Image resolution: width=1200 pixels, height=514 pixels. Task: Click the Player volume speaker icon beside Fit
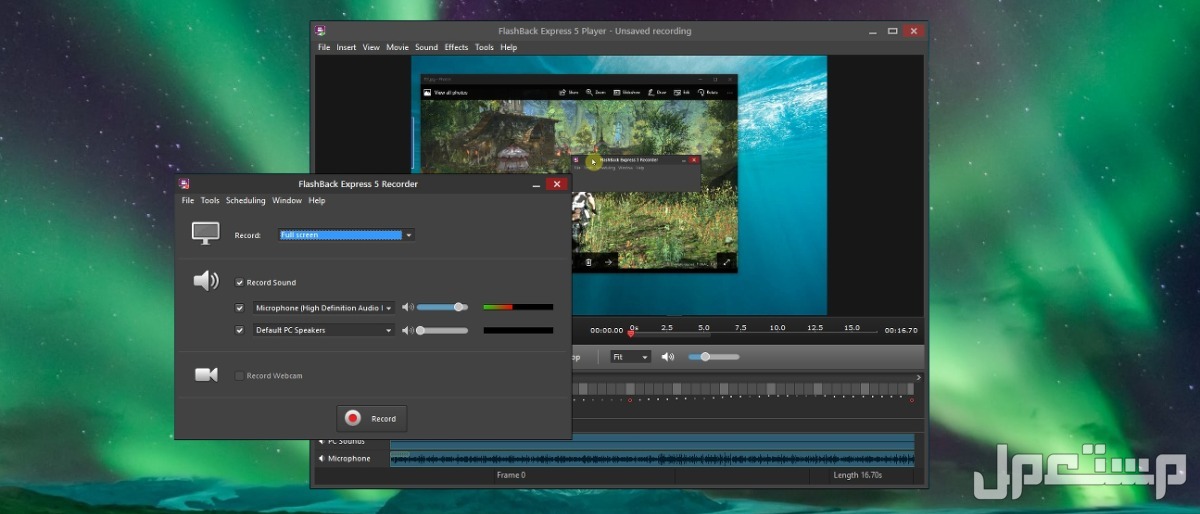coord(668,357)
